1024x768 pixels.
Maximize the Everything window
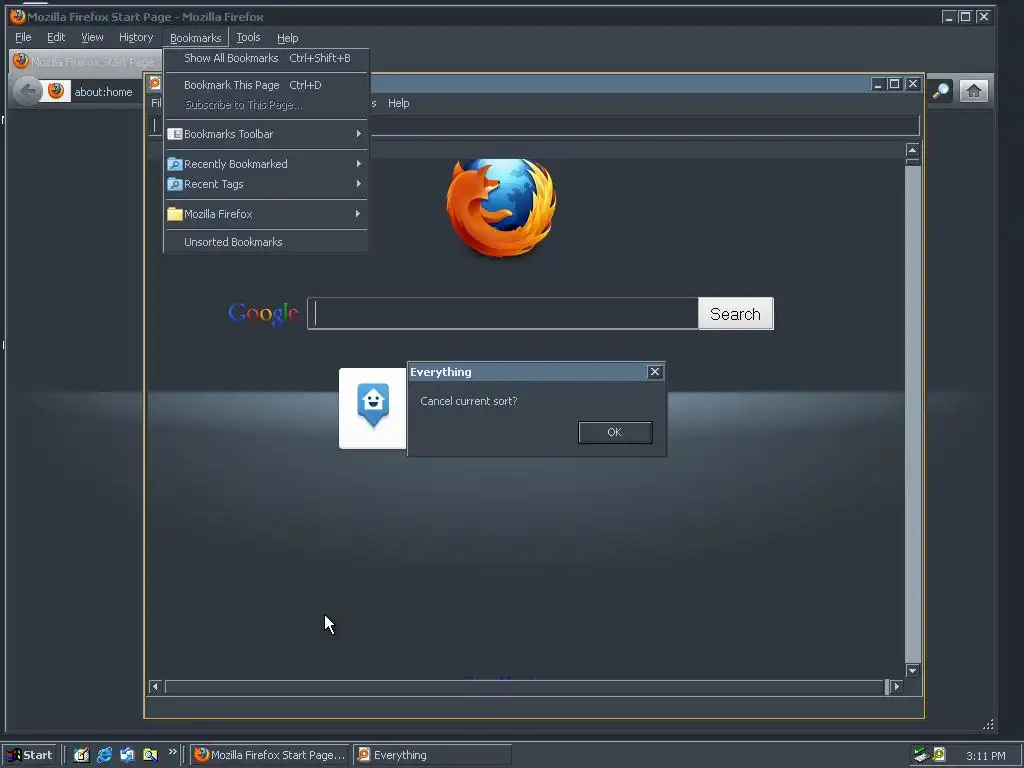click(895, 84)
